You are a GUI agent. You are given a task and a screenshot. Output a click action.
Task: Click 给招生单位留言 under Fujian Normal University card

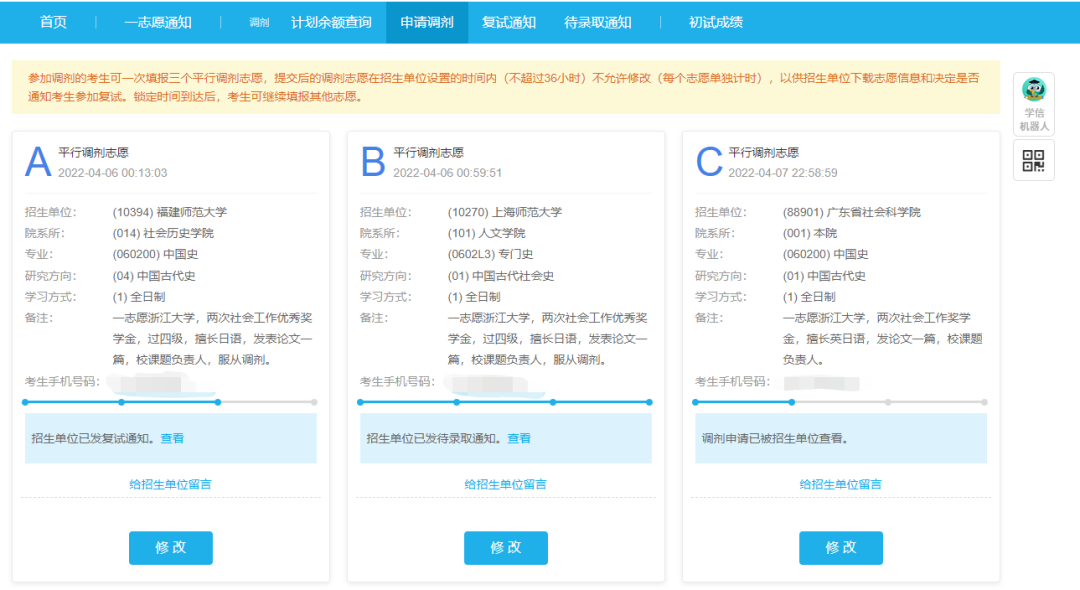point(170,482)
